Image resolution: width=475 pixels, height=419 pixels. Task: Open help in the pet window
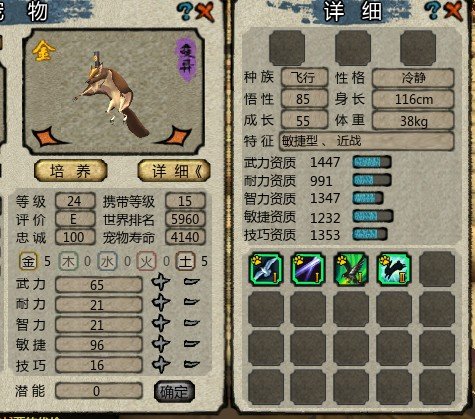(x=184, y=11)
